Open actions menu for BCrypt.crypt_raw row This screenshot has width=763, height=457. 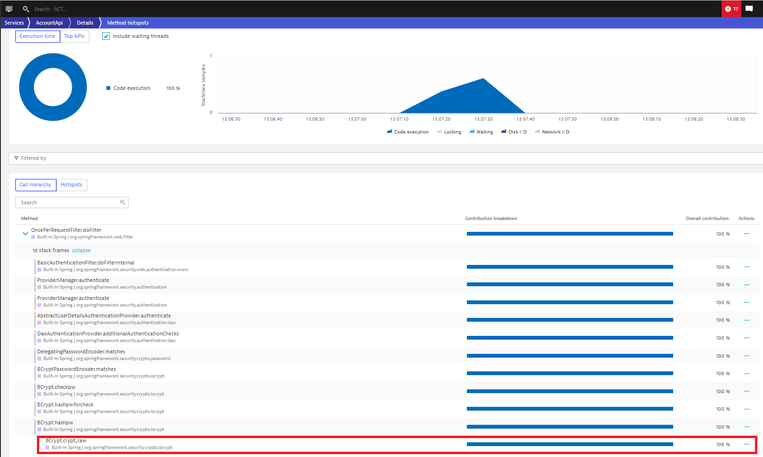746,444
